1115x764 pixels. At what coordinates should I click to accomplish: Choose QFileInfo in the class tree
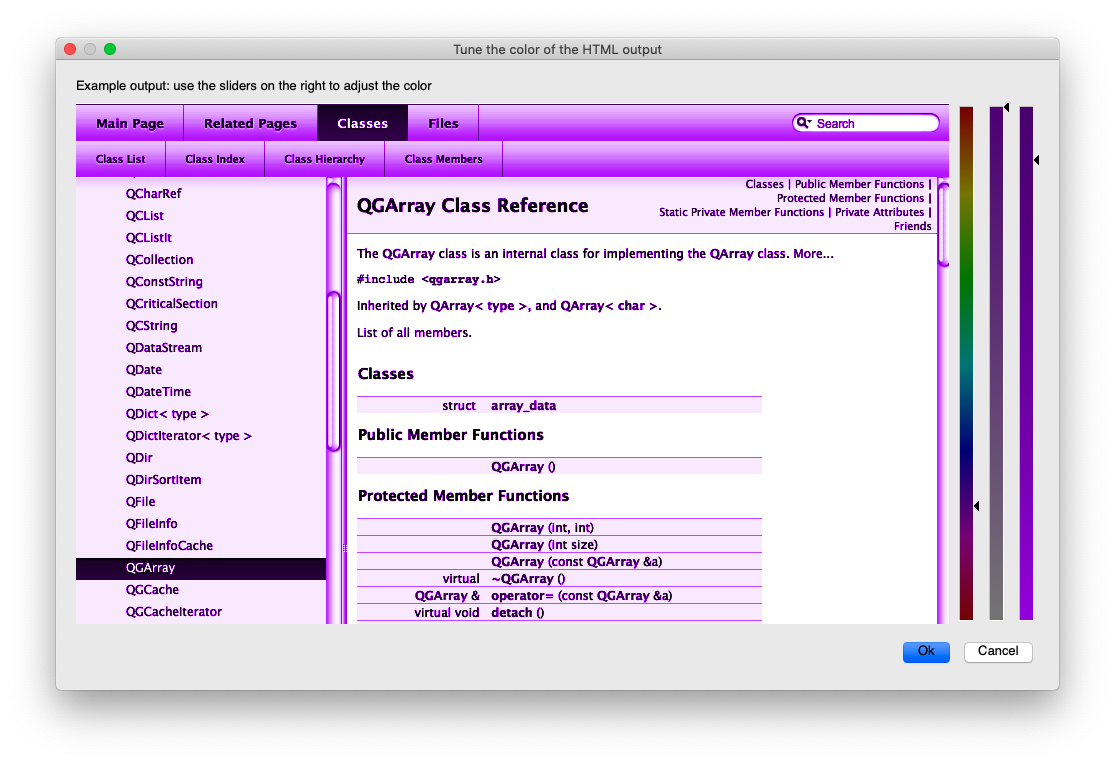(151, 524)
